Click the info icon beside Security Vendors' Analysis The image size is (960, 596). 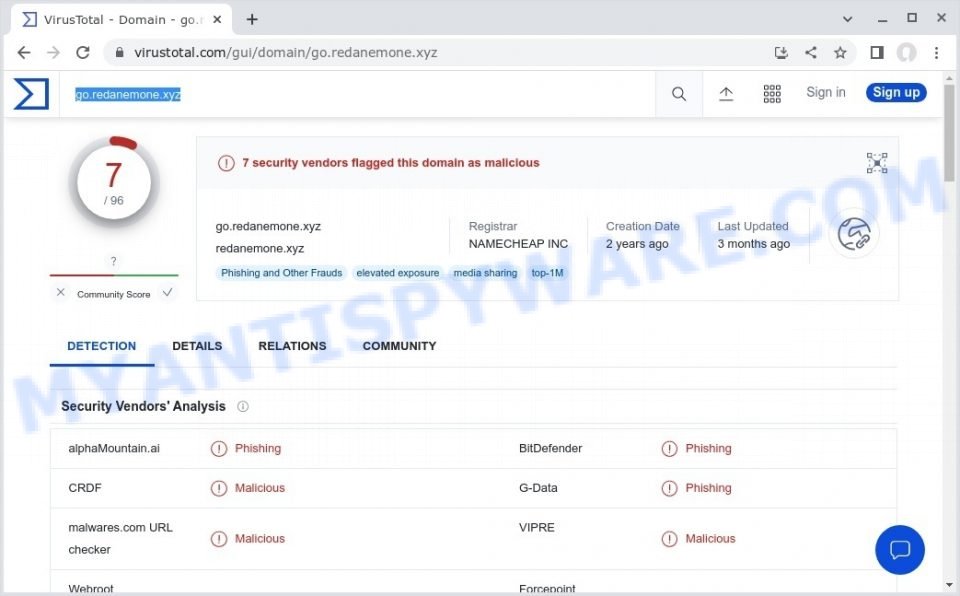243,406
